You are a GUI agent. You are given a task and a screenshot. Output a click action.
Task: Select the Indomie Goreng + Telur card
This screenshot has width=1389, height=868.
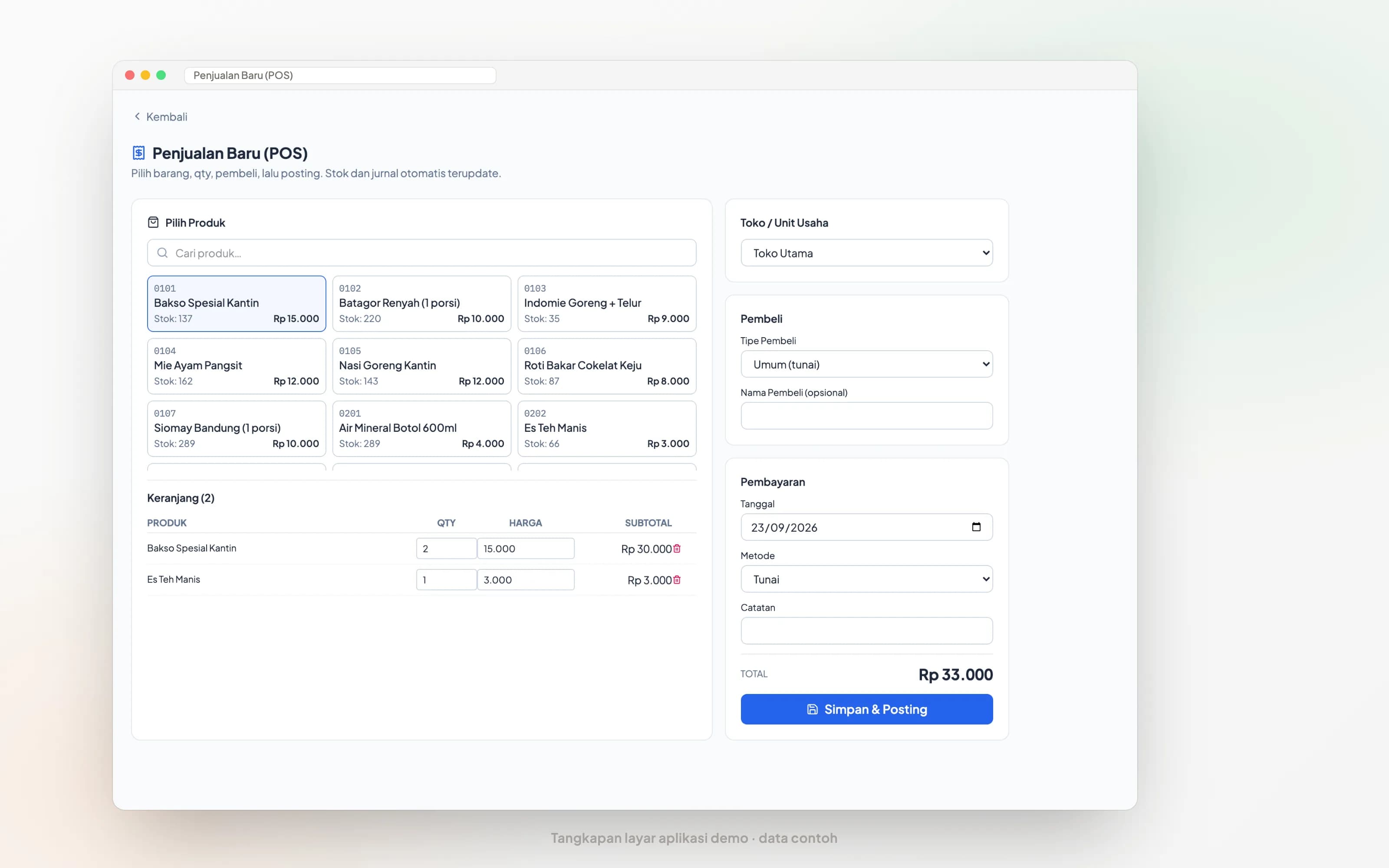coord(607,304)
